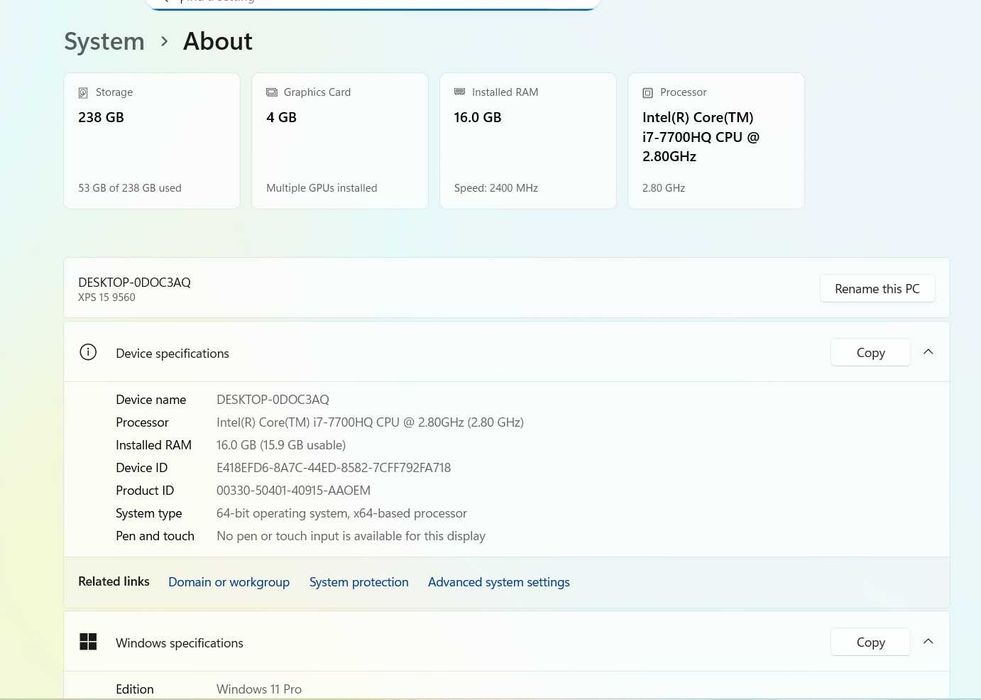Click the Processor value in device specifications

tap(370, 422)
